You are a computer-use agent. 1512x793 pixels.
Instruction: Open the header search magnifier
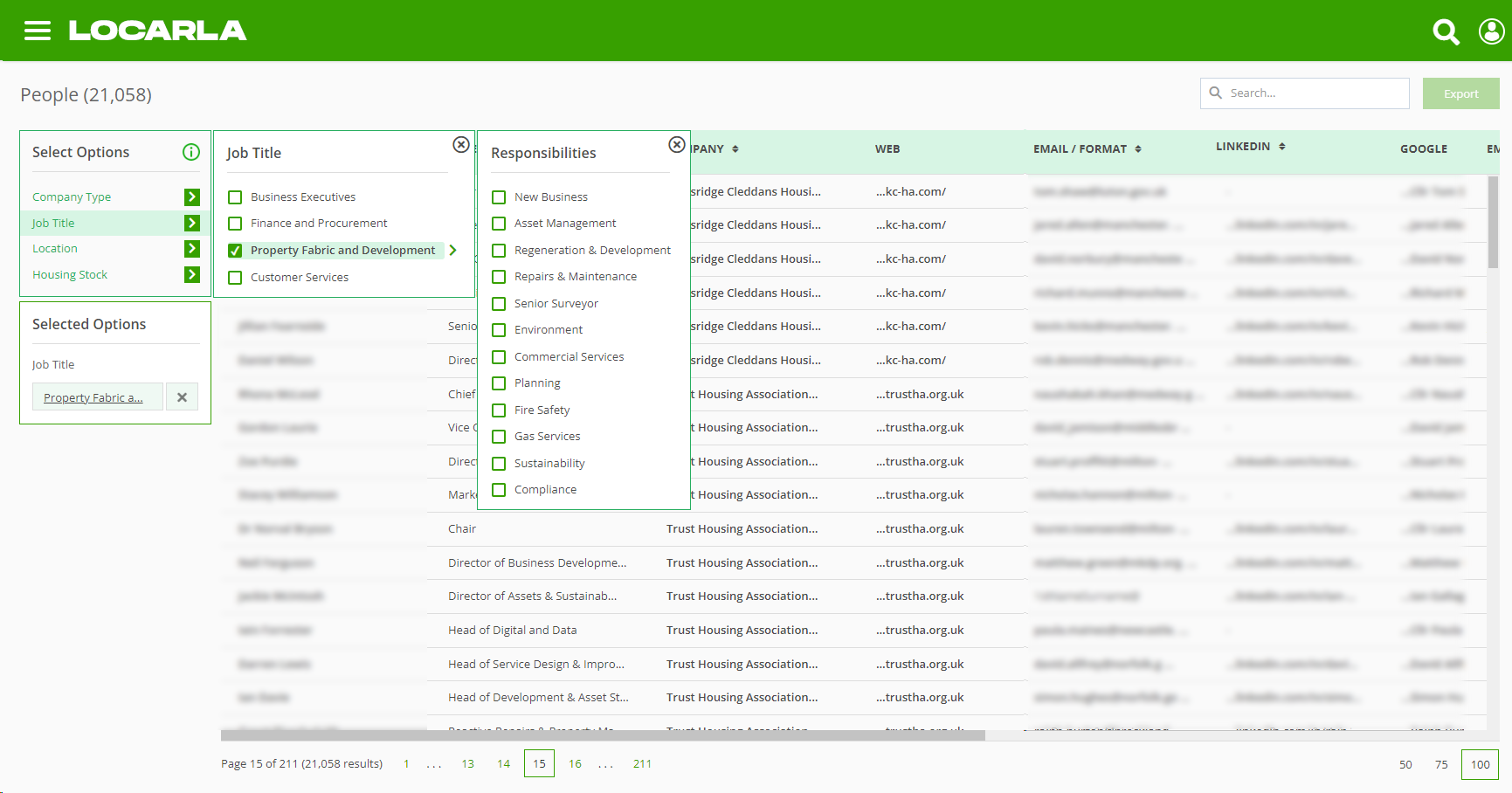[x=1446, y=31]
